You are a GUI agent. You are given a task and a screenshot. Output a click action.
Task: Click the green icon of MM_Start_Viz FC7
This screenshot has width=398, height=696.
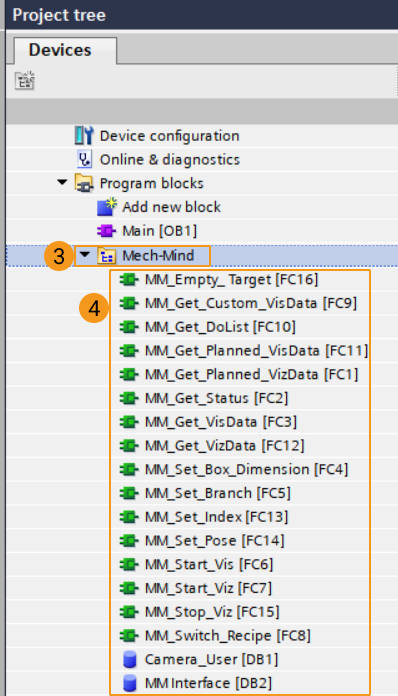129,588
